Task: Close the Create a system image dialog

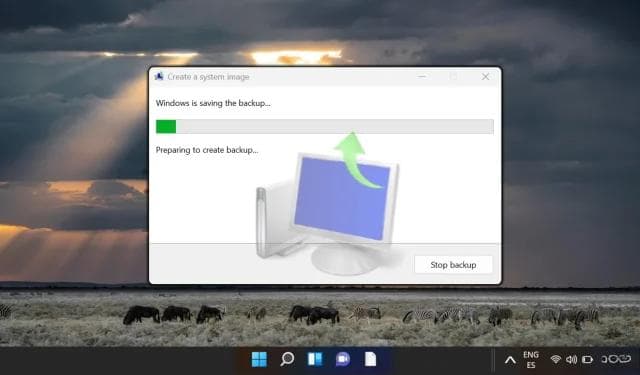Action: pyautogui.click(x=485, y=76)
